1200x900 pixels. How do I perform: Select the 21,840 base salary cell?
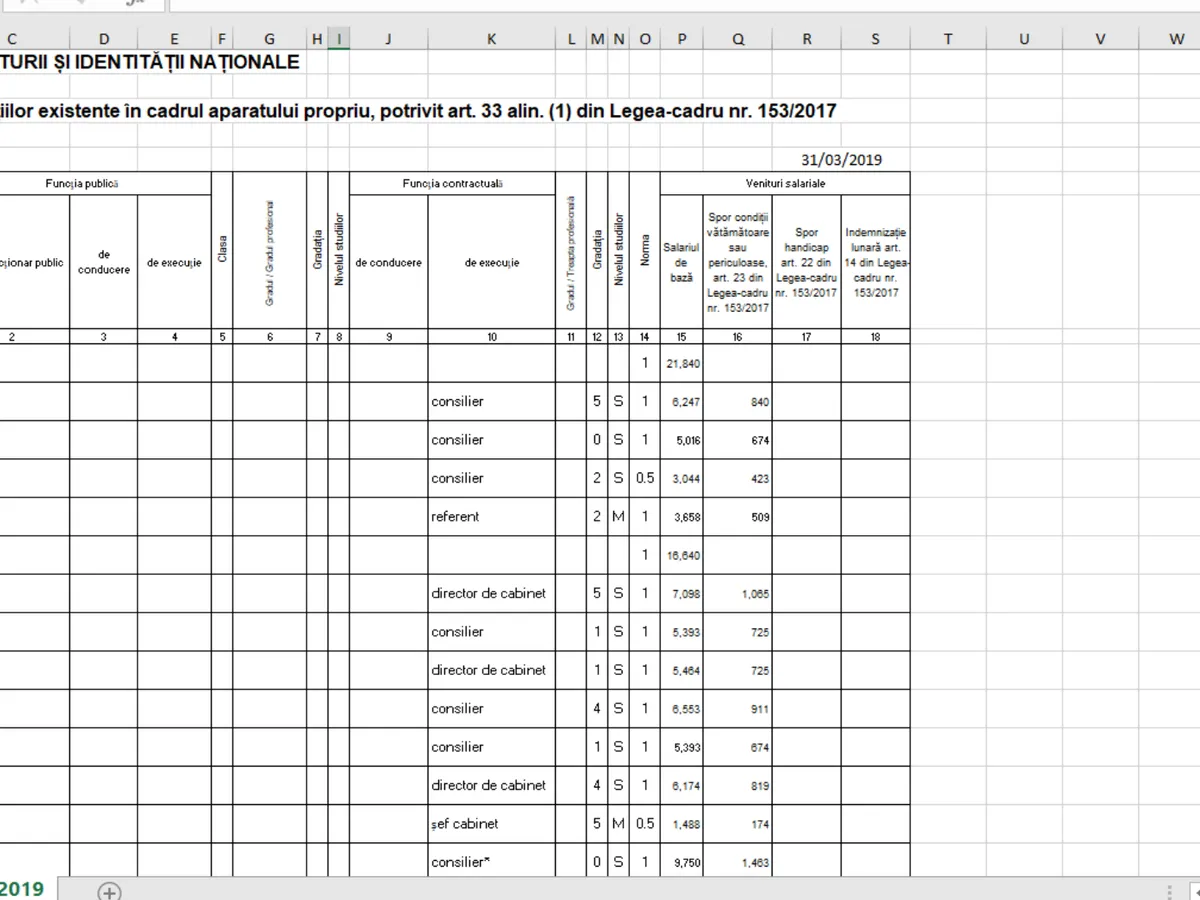tap(682, 364)
